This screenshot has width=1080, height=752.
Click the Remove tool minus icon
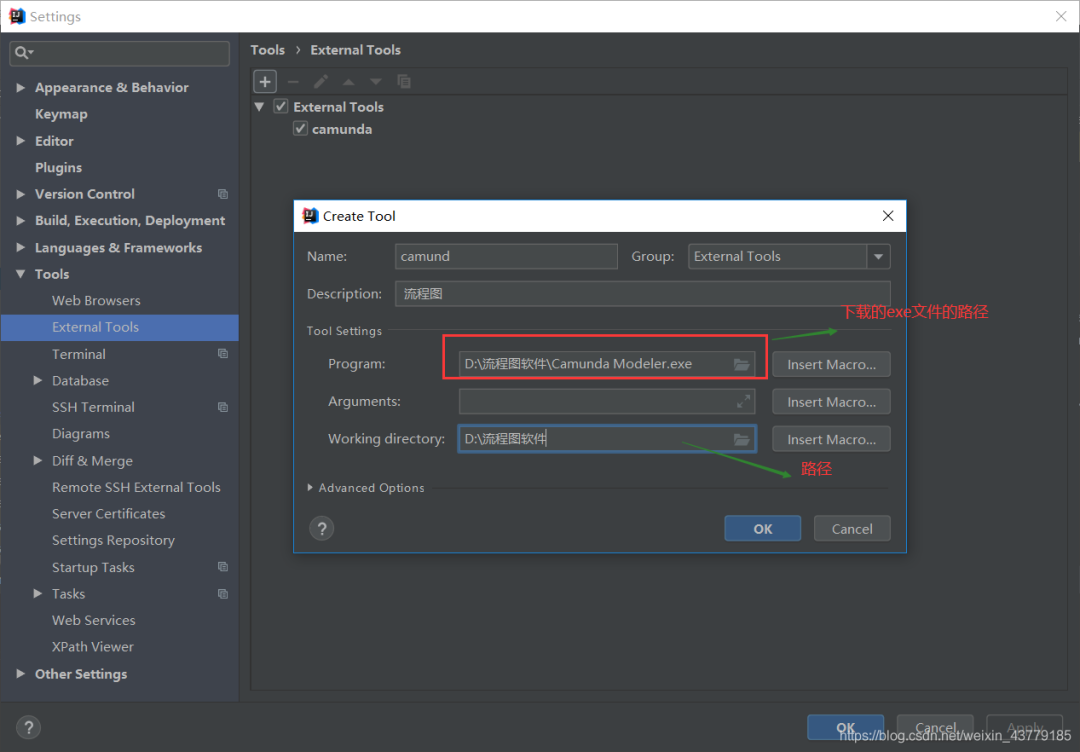pos(293,82)
